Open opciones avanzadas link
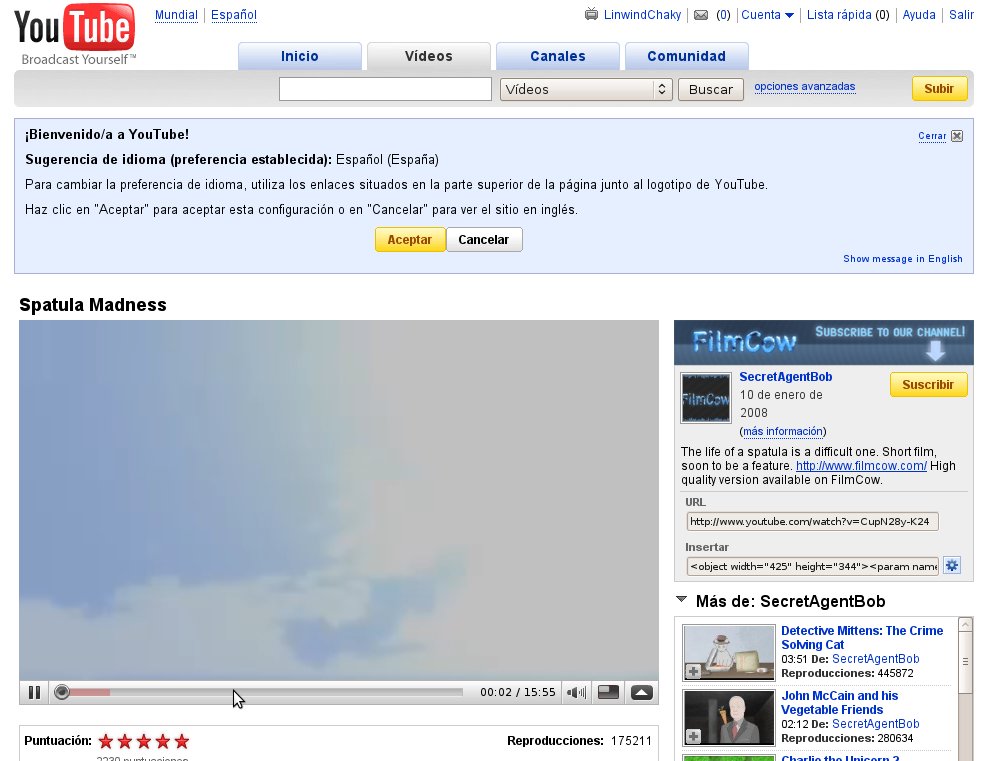This screenshot has width=993, height=761. point(804,87)
